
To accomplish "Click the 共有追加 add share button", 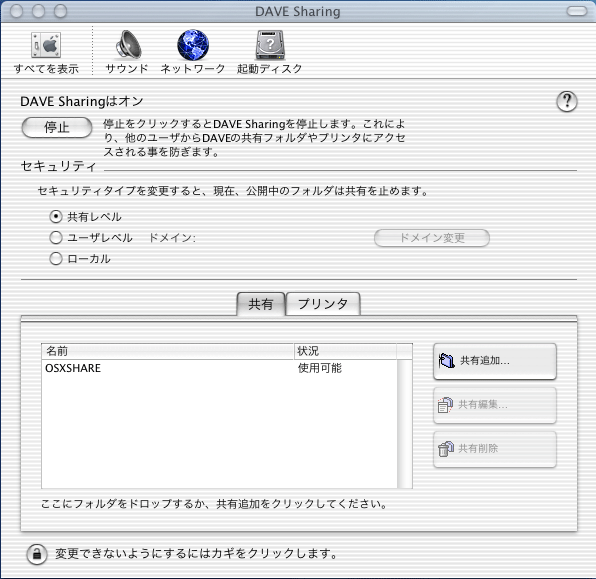I will pyautogui.click(x=495, y=361).
